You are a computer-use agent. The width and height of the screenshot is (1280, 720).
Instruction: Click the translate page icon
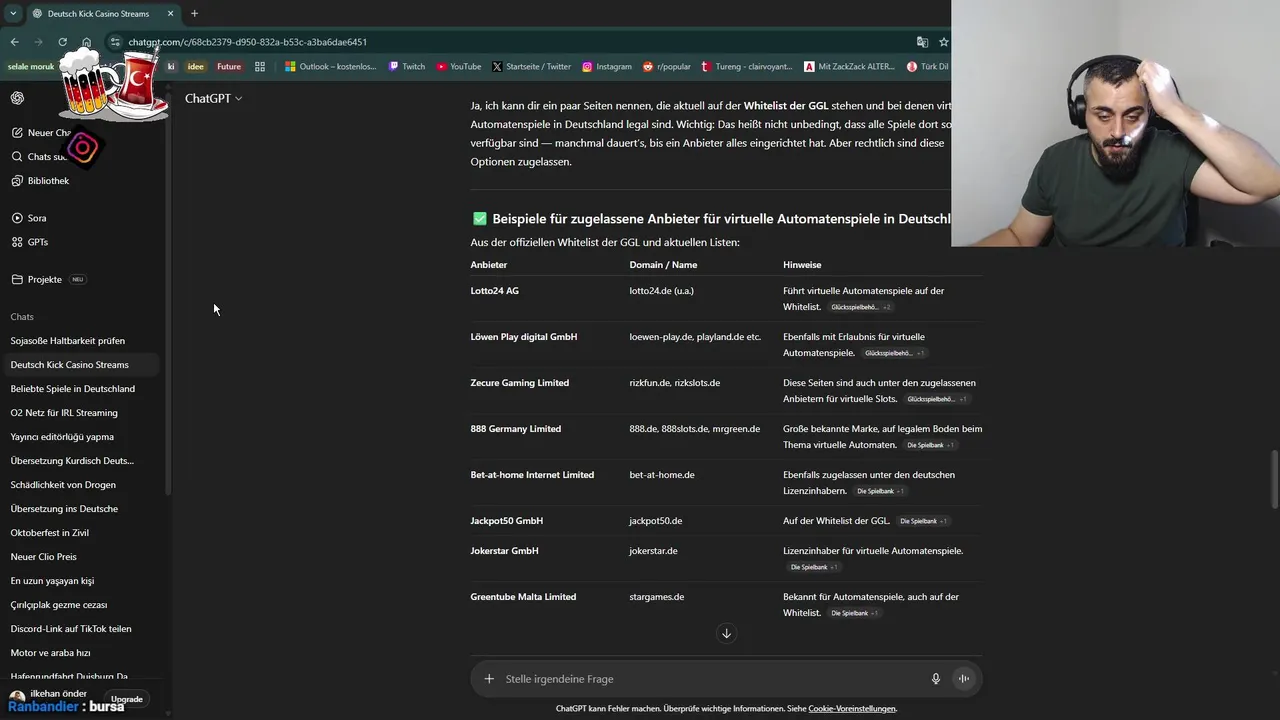click(x=922, y=42)
